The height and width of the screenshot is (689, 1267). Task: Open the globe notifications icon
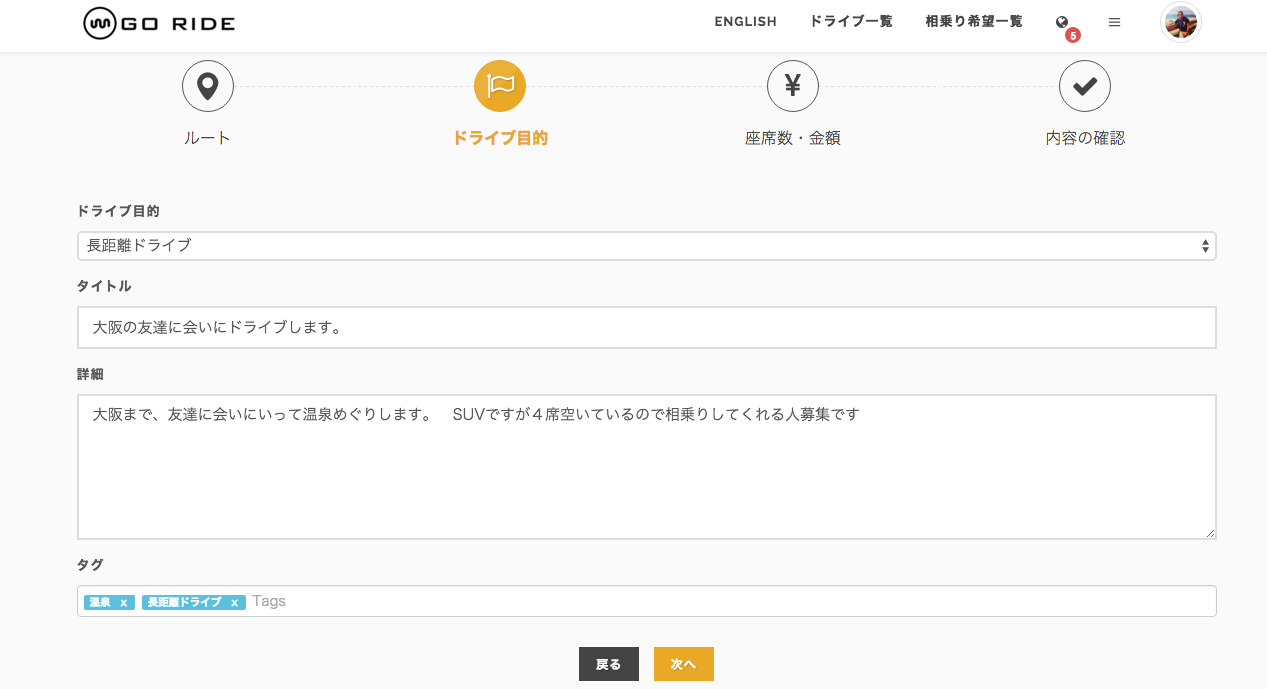(1062, 22)
